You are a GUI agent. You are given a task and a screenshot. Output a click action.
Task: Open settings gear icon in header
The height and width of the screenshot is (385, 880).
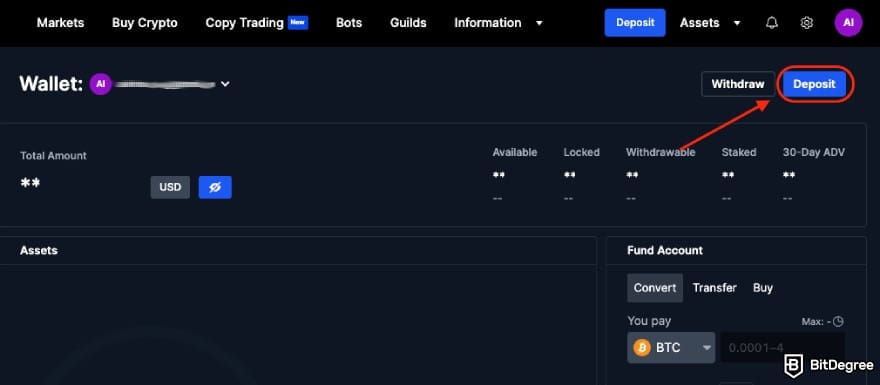click(806, 23)
